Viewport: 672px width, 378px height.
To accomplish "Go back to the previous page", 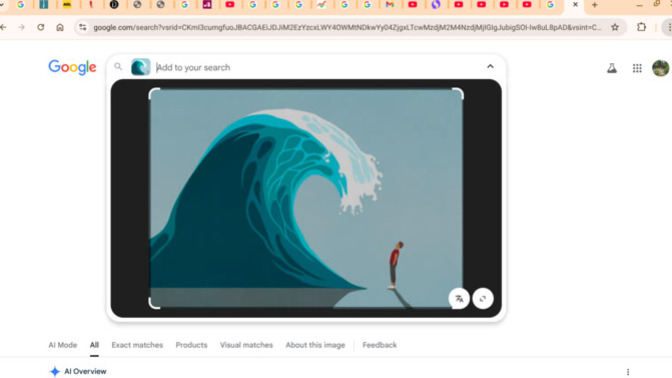I will (3, 27).
